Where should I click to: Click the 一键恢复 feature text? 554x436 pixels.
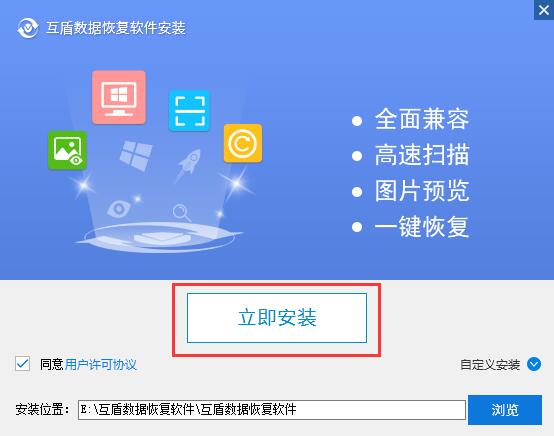[x=422, y=226]
